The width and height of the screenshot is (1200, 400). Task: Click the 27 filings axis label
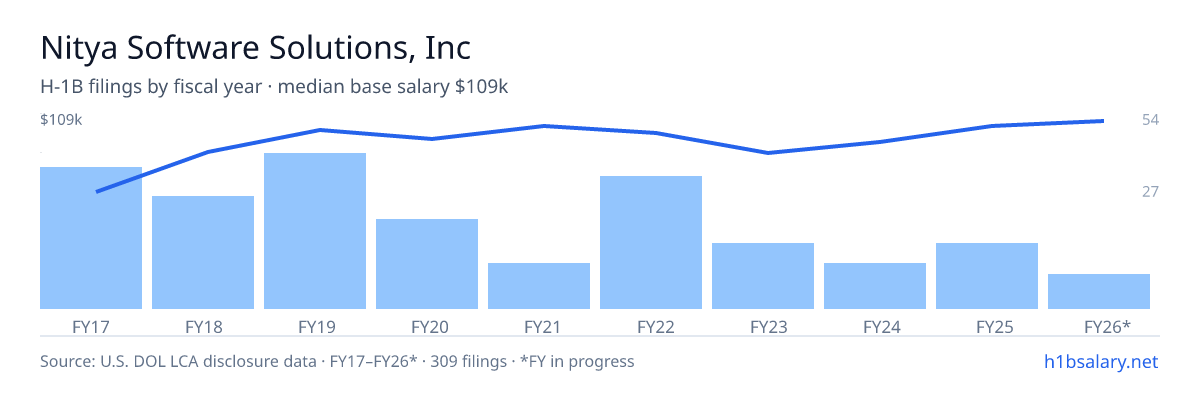click(x=1150, y=191)
